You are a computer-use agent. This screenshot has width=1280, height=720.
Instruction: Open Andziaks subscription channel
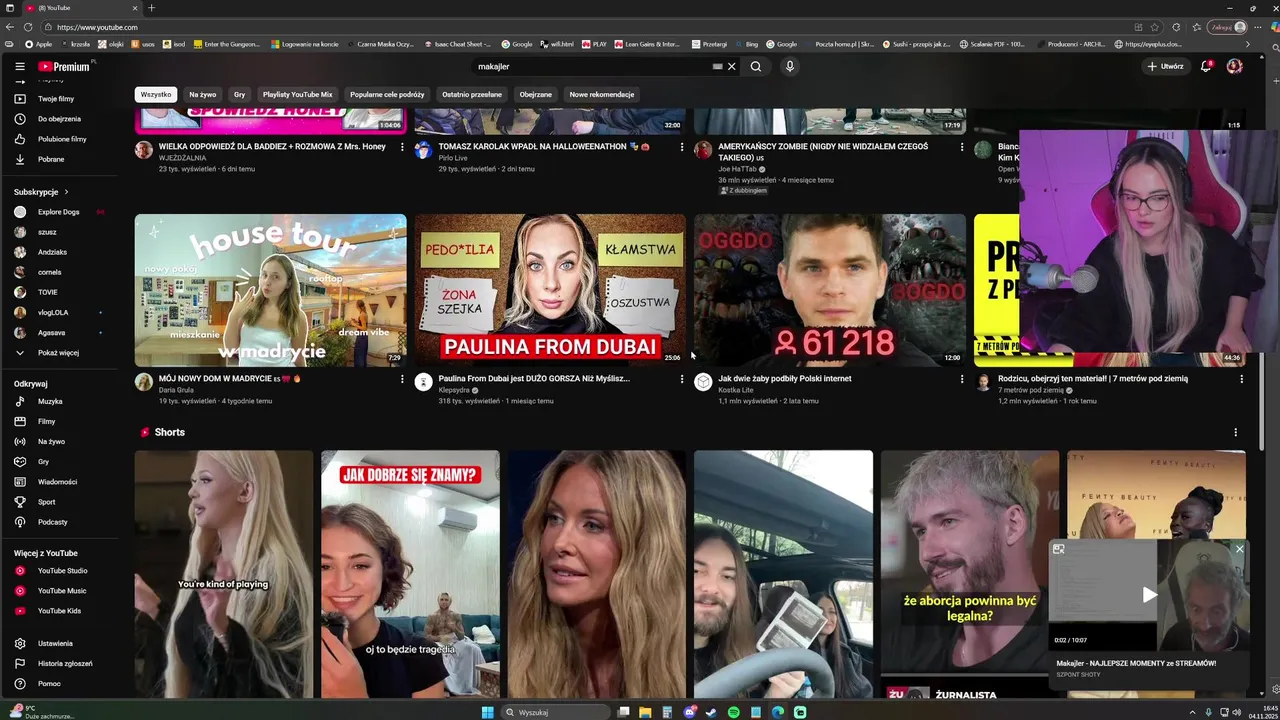coord(52,252)
